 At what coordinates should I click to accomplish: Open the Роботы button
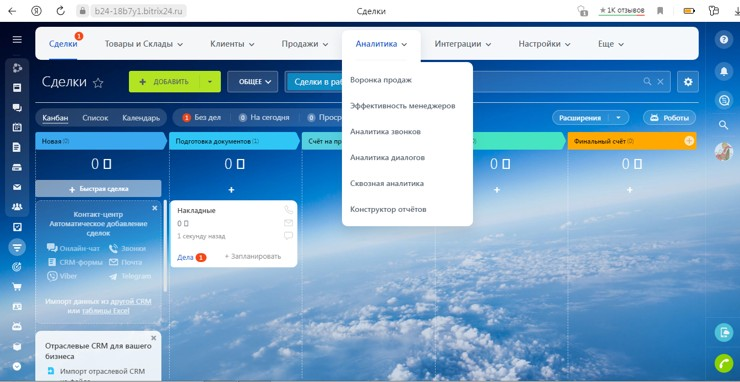669,118
